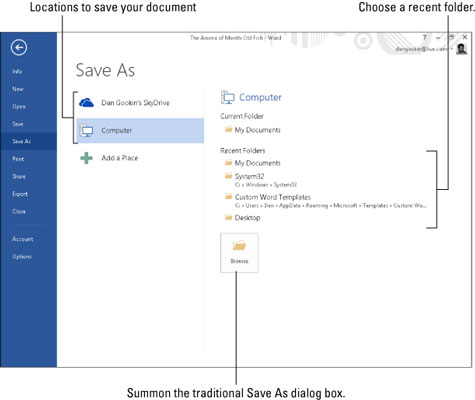Select My Documents under Recent Folders
This screenshot has height=400, width=475.
point(253,163)
